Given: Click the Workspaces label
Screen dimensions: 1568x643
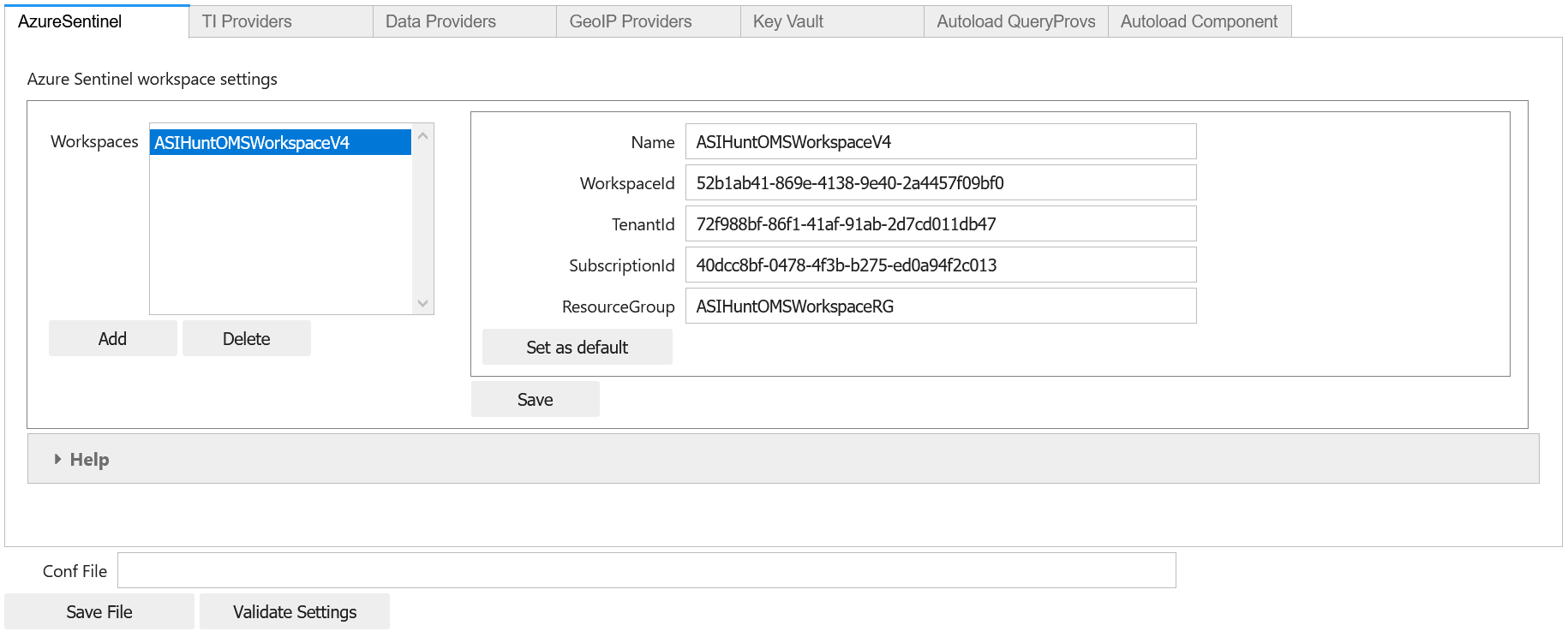Looking at the screenshot, I should [x=94, y=141].
